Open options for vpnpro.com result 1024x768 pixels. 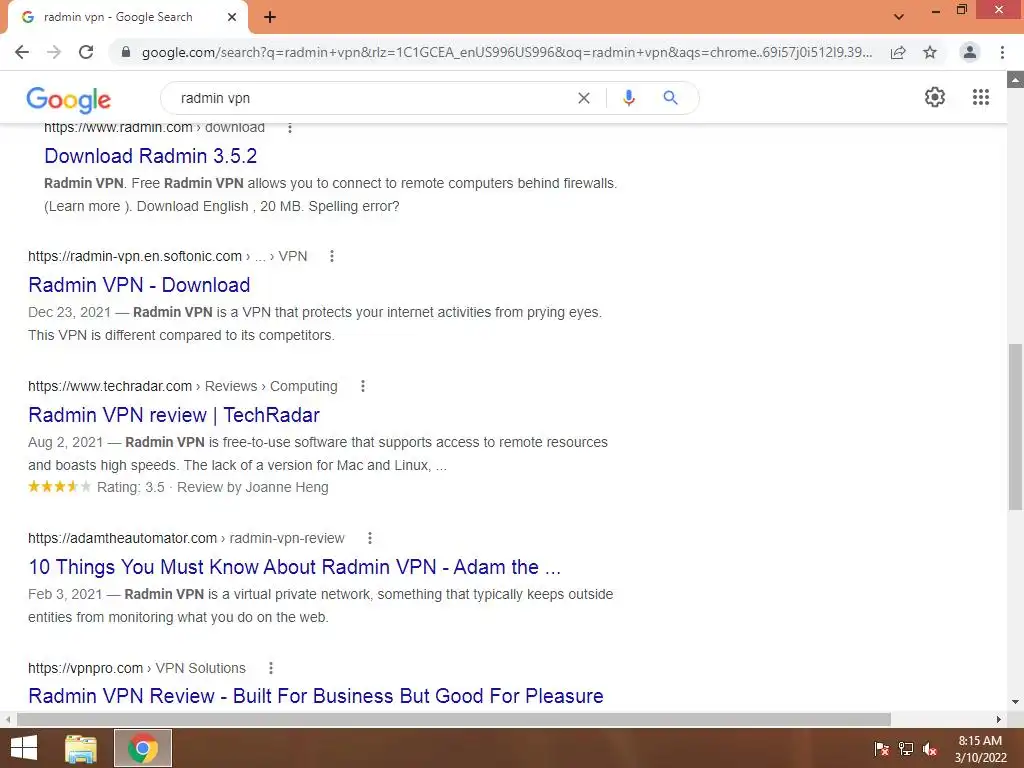click(271, 668)
